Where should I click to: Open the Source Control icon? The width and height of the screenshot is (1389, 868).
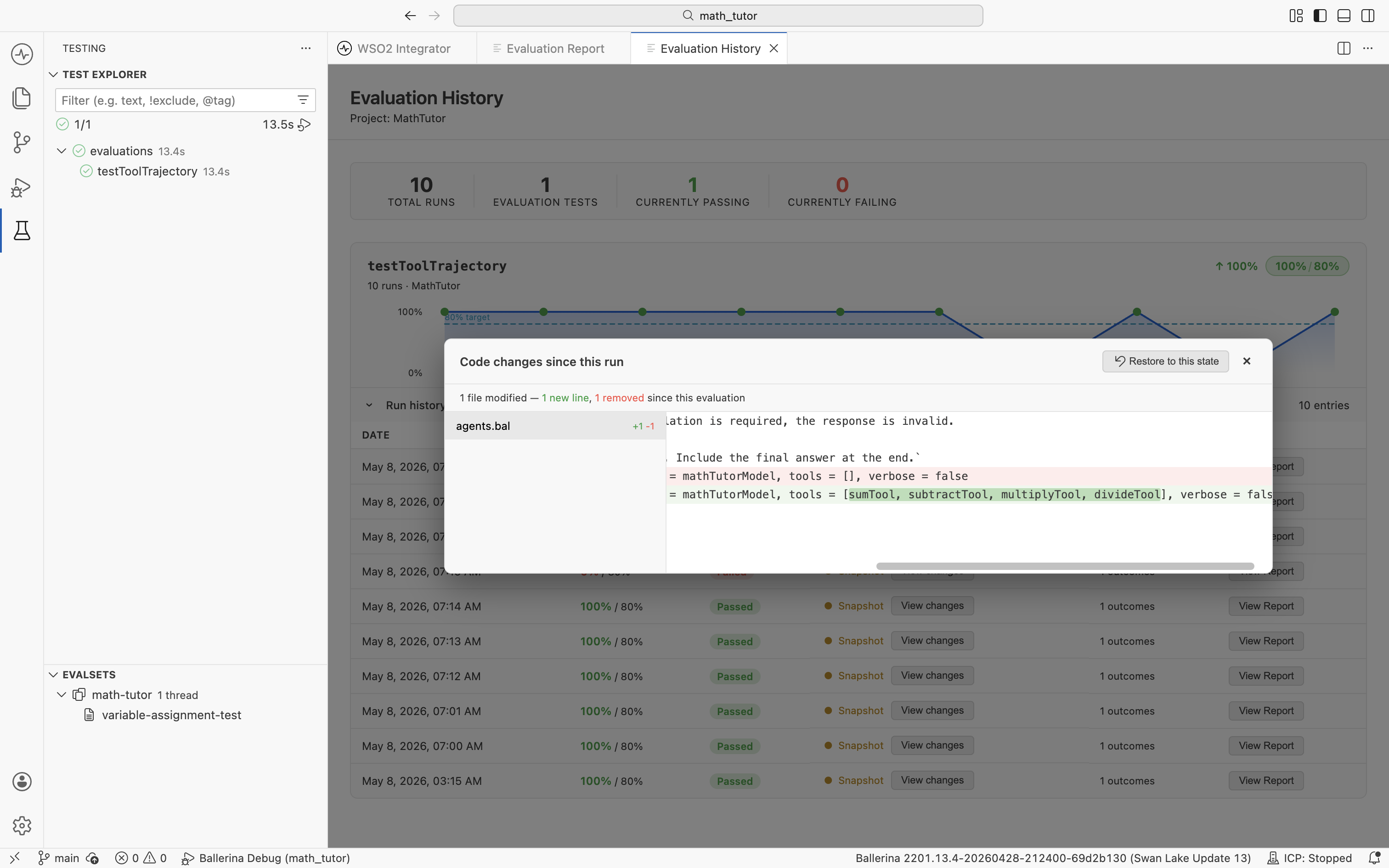[x=22, y=142]
